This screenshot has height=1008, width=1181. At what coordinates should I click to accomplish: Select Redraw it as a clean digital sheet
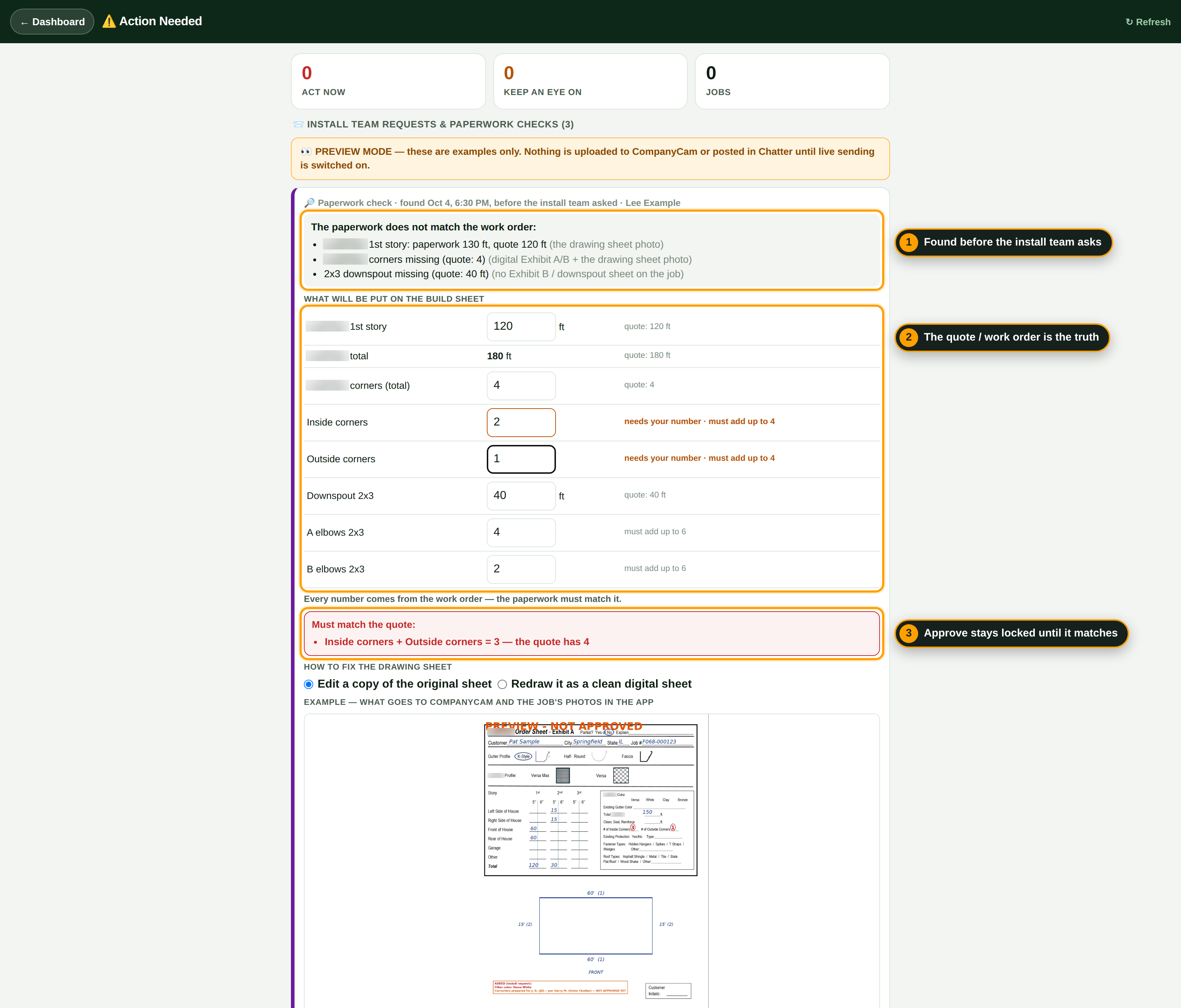502,684
